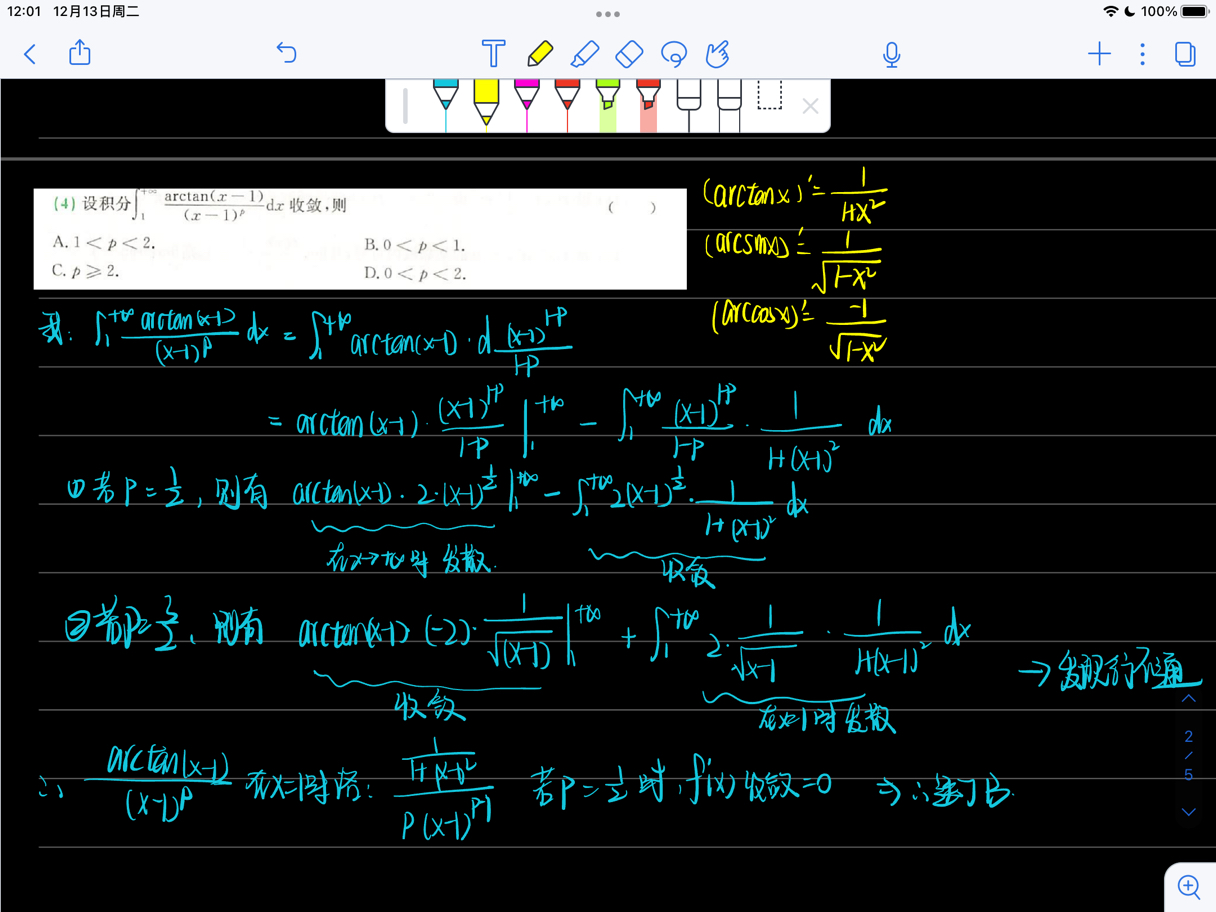Tap the pointer gesture tool
1216x912 pixels.
tap(717, 54)
